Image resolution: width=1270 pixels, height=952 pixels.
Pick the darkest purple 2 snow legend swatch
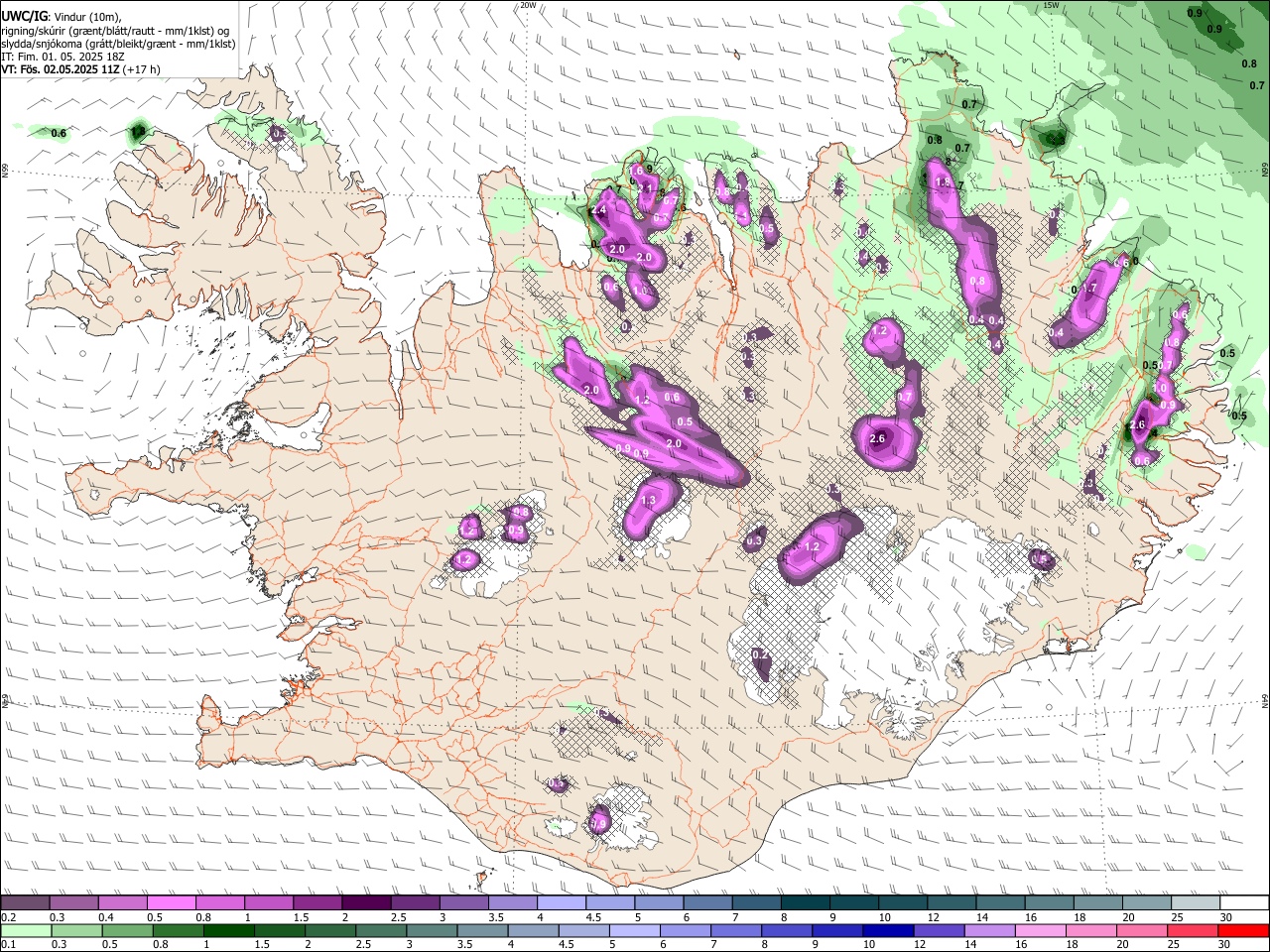click(366, 902)
